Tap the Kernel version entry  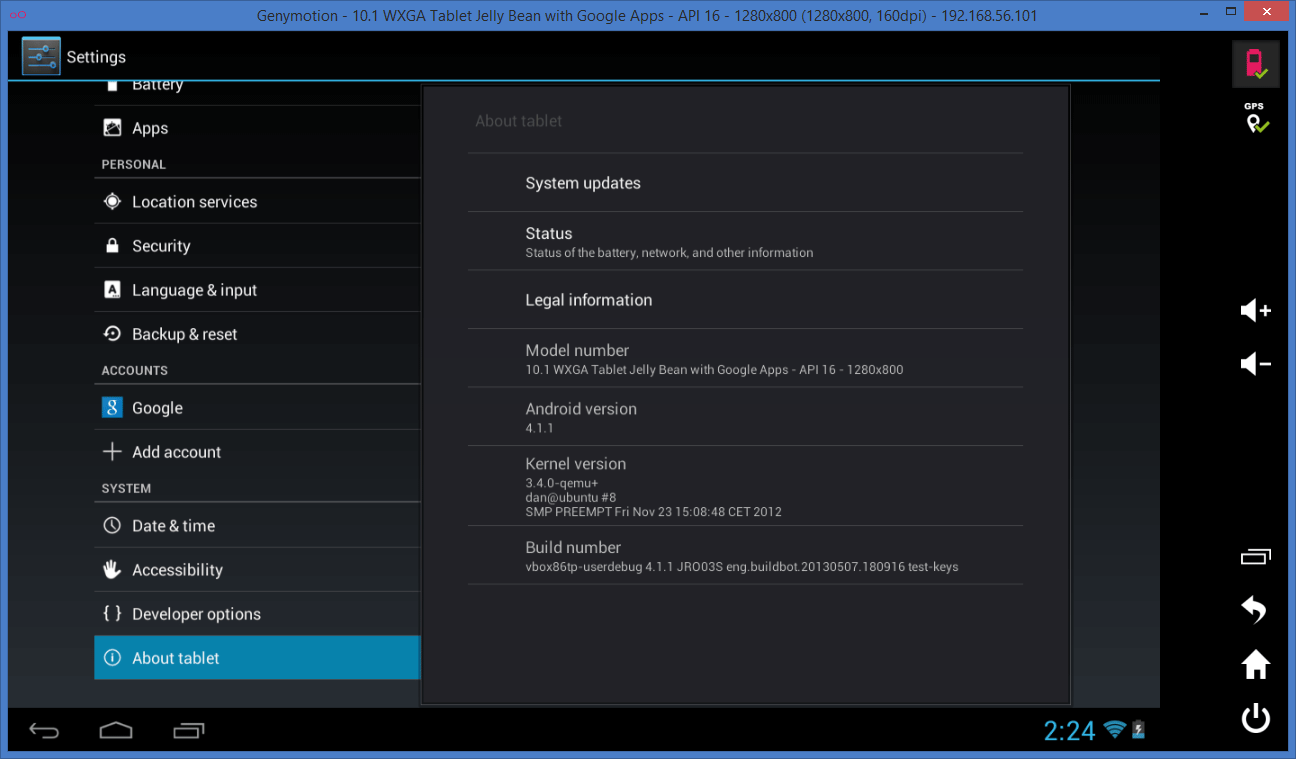click(x=745, y=486)
